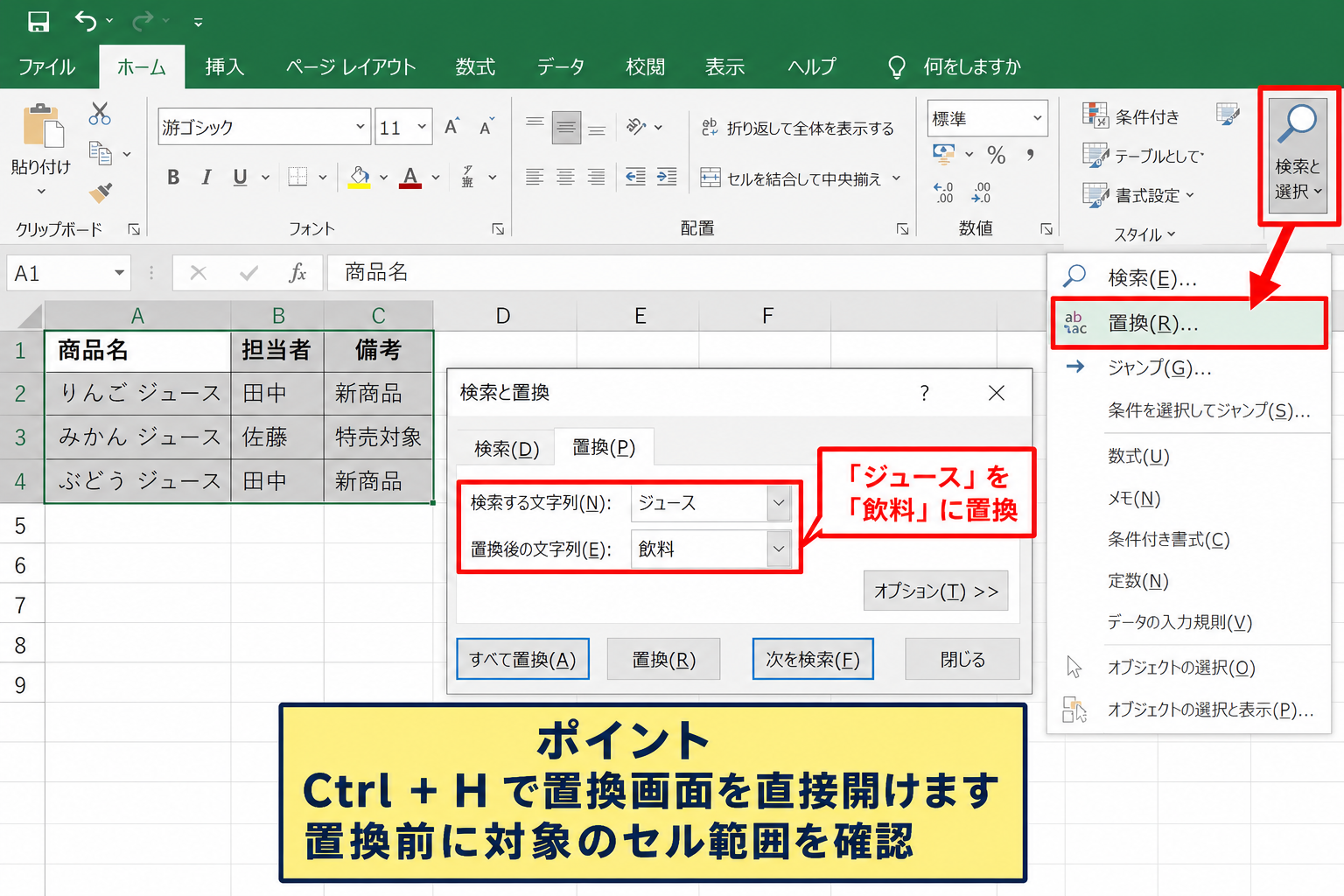Click the Save icon in title bar
Viewport: 1344px width, 896px height.
click(38, 21)
